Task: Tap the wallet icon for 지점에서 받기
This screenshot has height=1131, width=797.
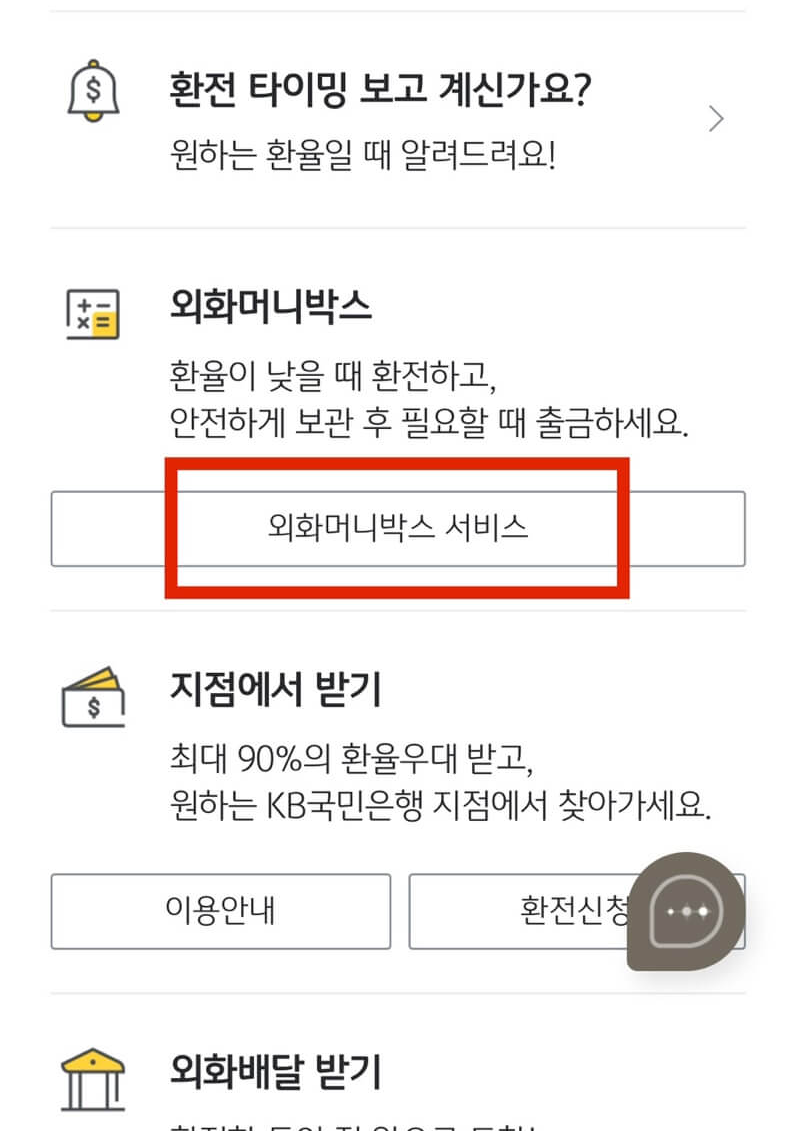Action: tap(93, 697)
